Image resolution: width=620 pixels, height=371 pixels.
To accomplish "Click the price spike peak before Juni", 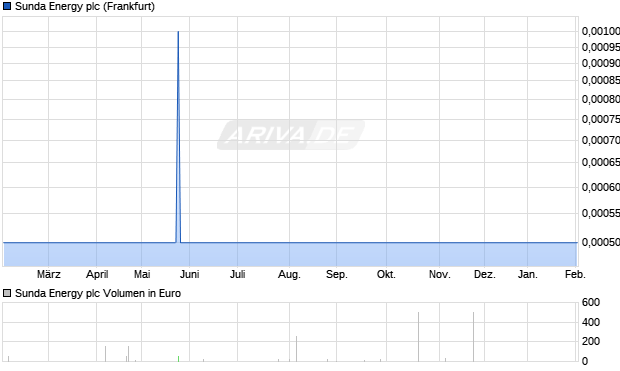I will click(x=178, y=32).
